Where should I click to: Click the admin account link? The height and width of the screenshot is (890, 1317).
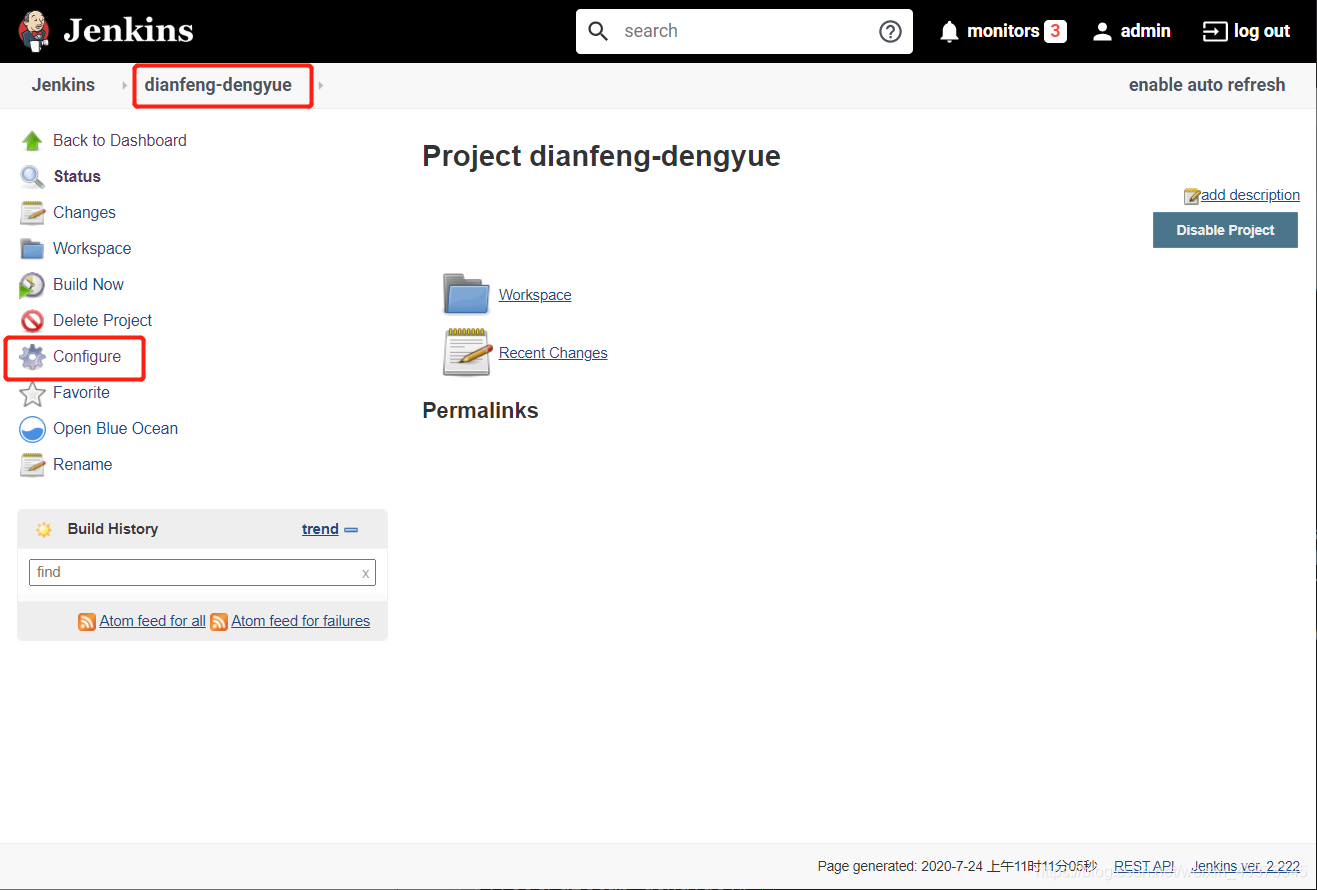[x=1145, y=31]
